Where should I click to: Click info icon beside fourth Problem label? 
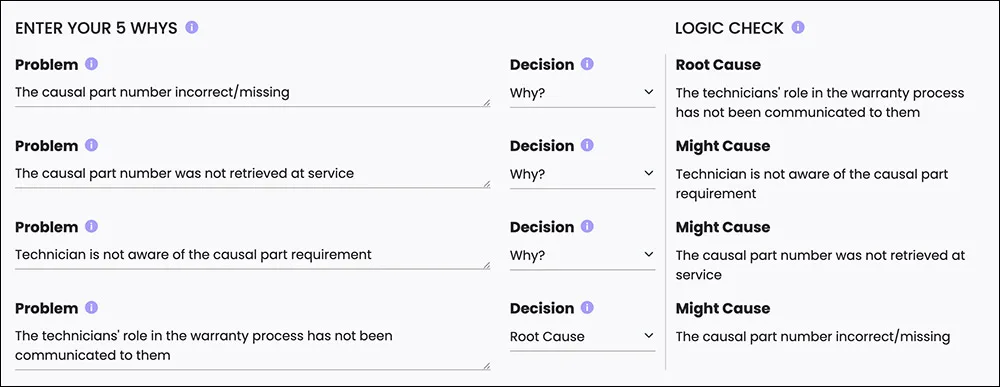[92, 307]
